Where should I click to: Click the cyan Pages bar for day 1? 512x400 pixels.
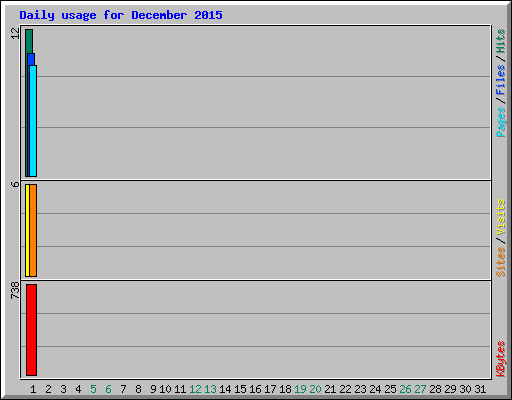pyautogui.click(x=33, y=121)
